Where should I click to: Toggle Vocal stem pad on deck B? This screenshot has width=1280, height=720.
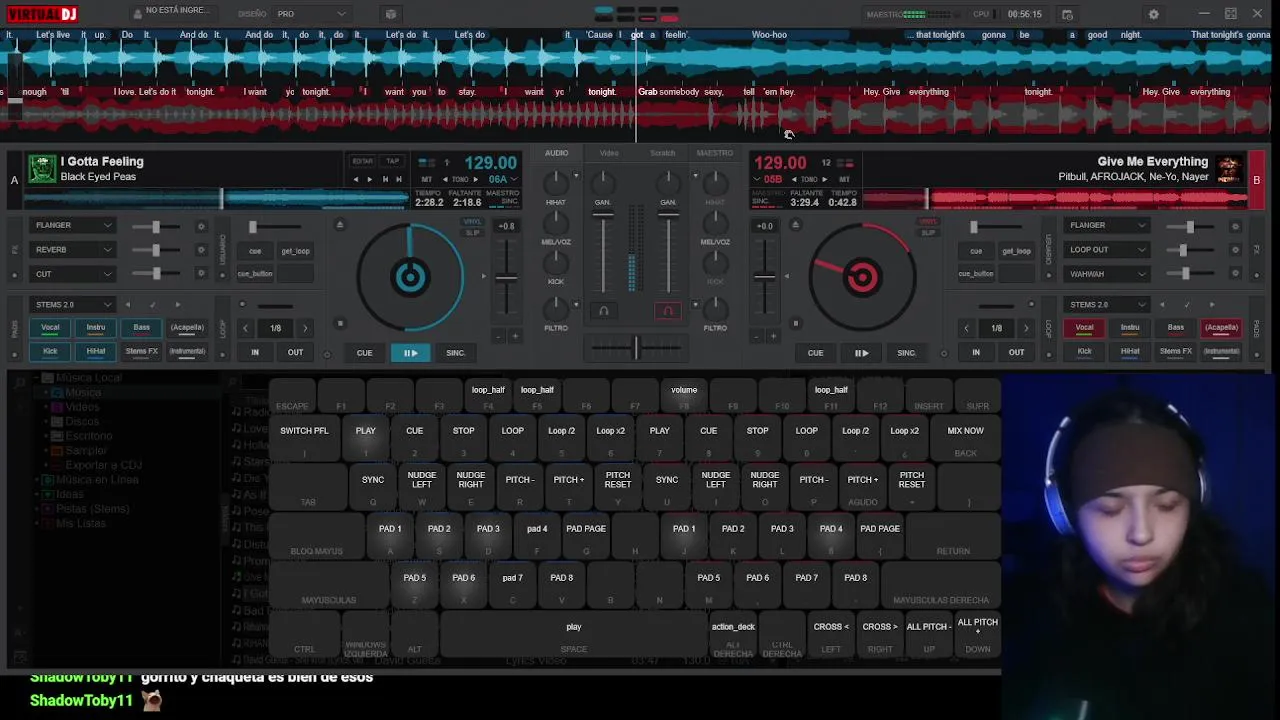(x=1084, y=327)
